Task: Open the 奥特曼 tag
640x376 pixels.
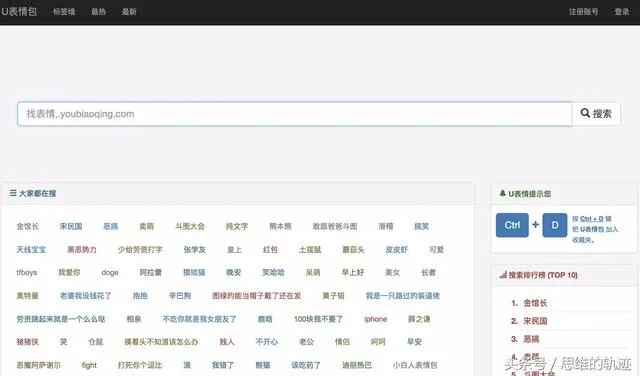Action: coord(27,296)
